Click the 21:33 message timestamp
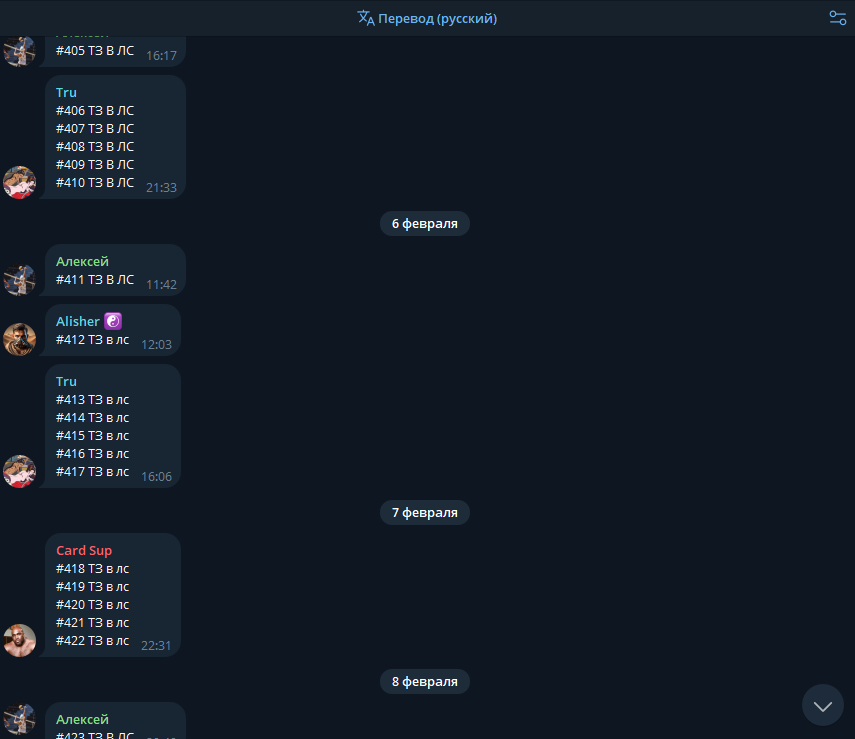Screen dimensions: 855x739 tap(161, 188)
